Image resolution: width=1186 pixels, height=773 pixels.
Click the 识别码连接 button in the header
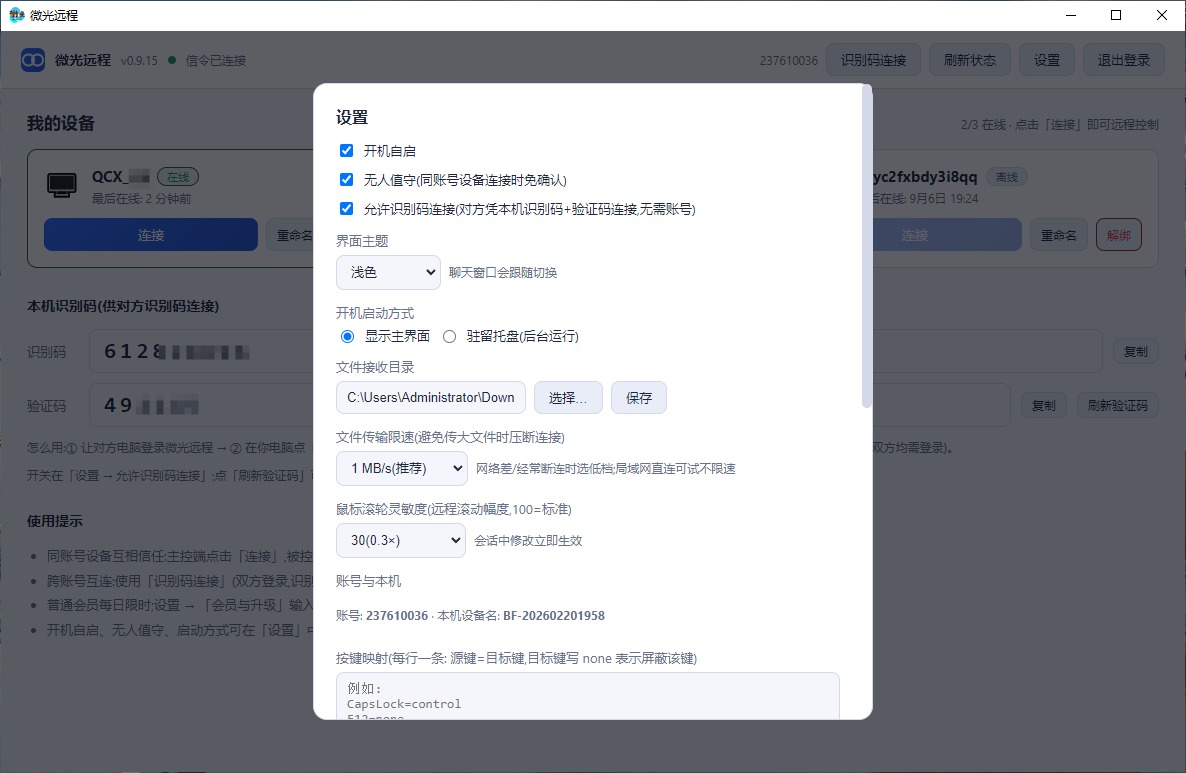(874, 60)
